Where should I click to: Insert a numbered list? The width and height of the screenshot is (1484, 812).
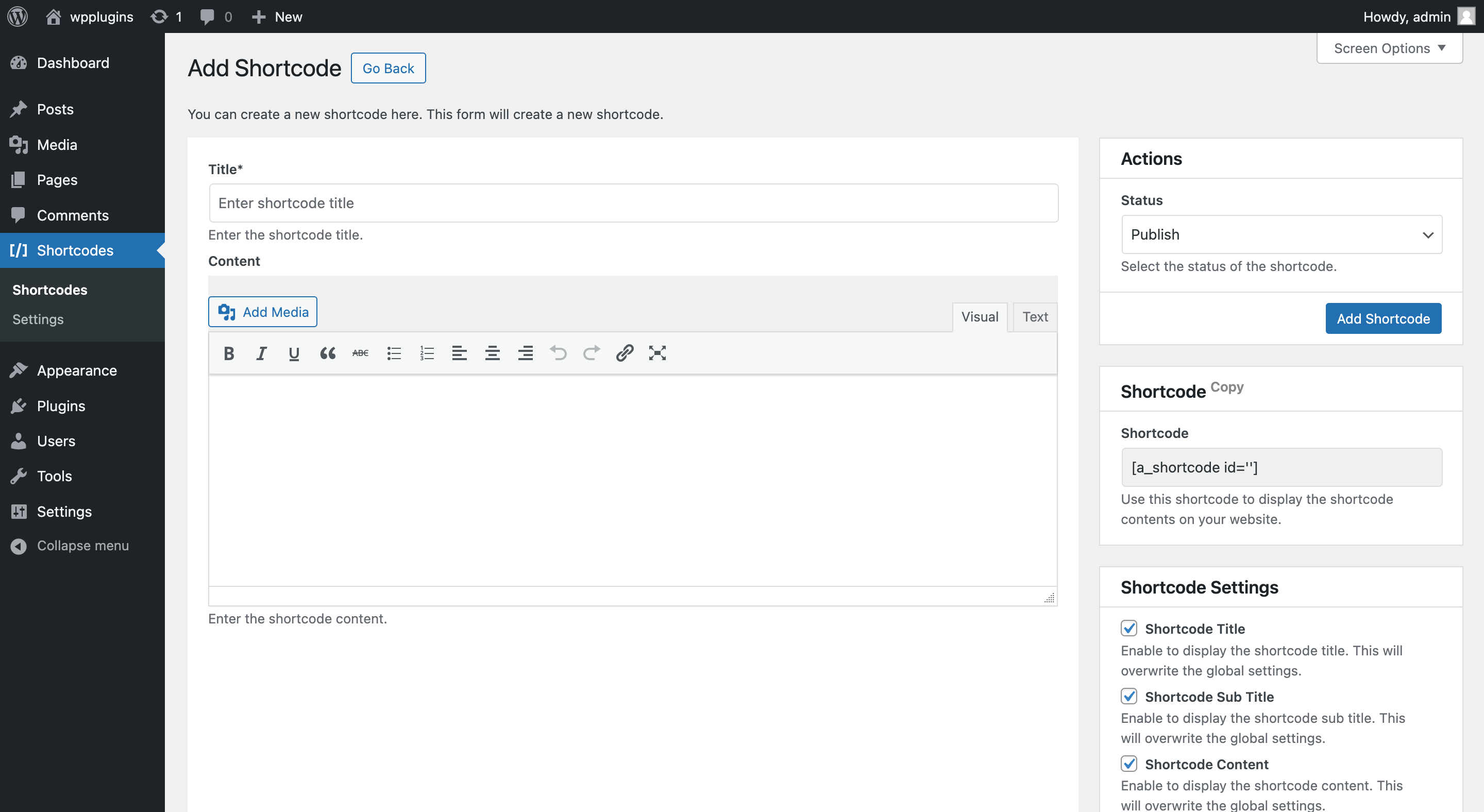[427, 353]
